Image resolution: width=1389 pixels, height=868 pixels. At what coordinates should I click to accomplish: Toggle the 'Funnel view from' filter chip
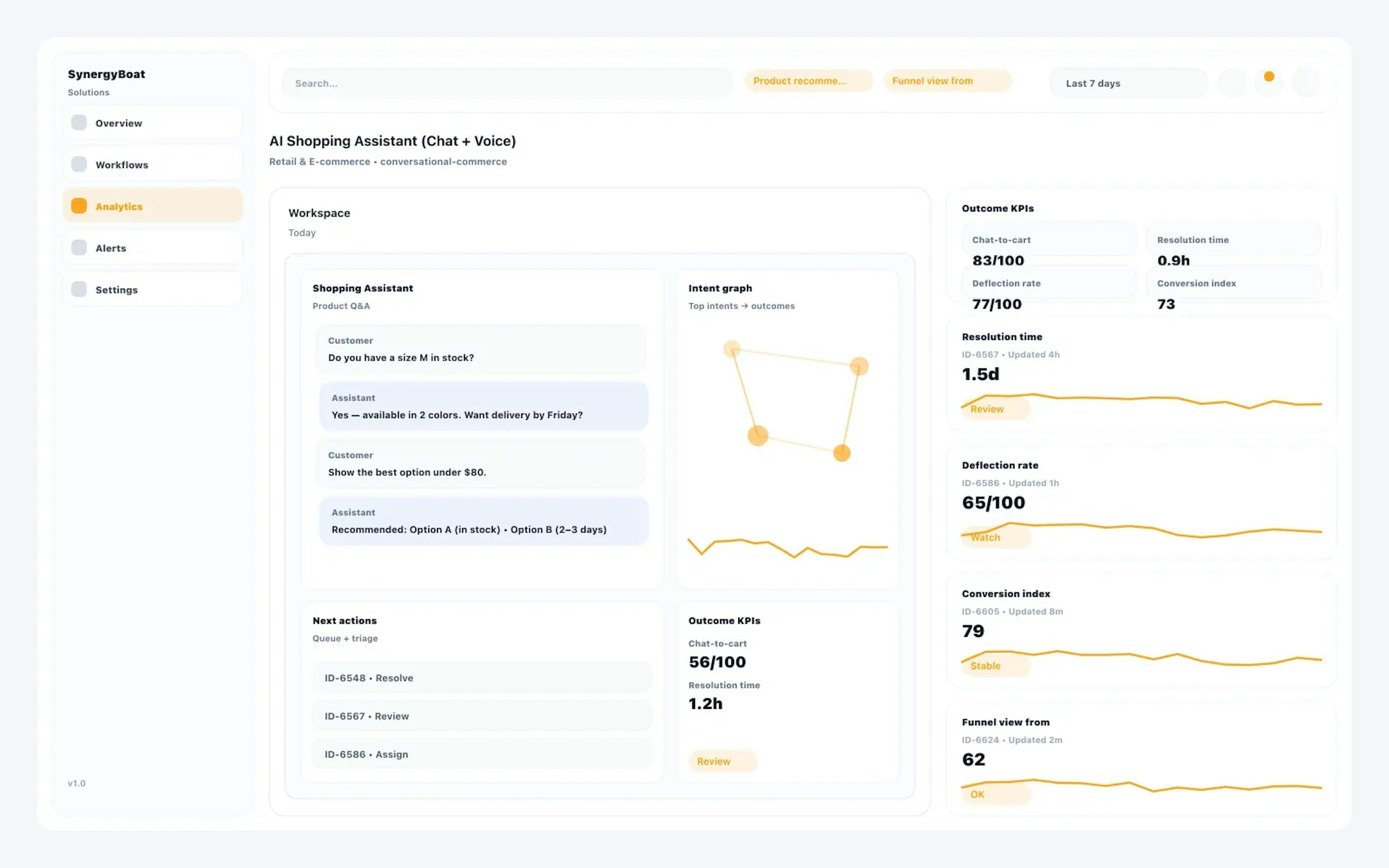pos(947,80)
